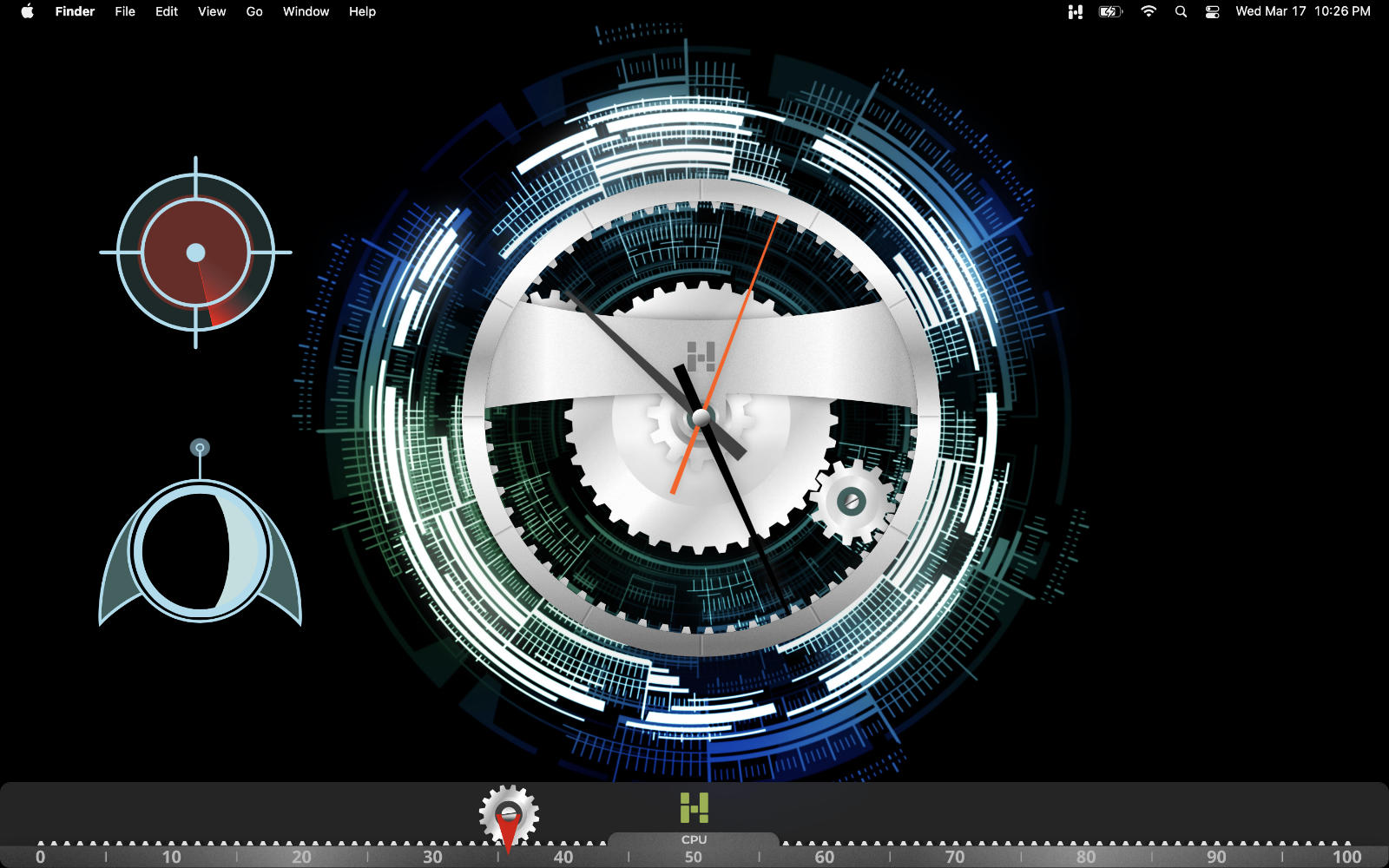Screen dimensions: 1389x868
Task: Click the 100 mark on the ruler
Action: point(1346,857)
